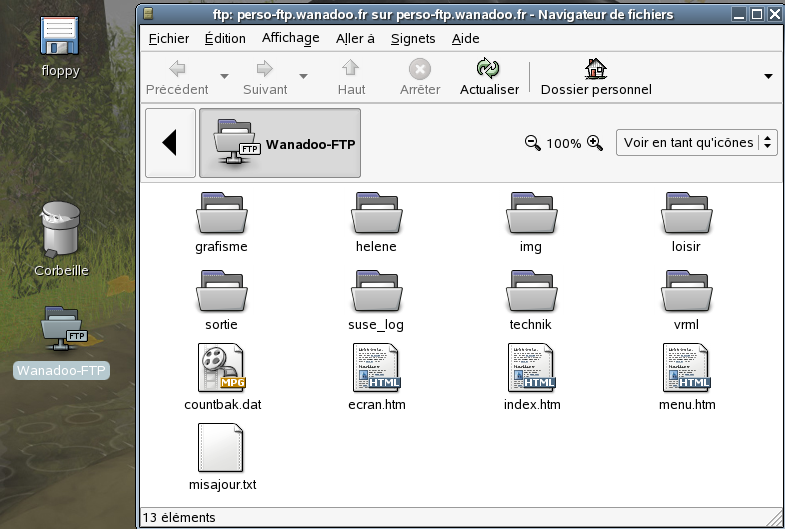Click the floppy desktop icon

coord(60,35)
